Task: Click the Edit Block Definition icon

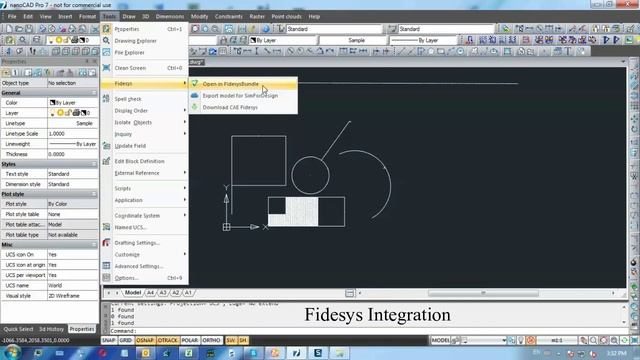Action: pyautogui.click(x=106, y=161)
